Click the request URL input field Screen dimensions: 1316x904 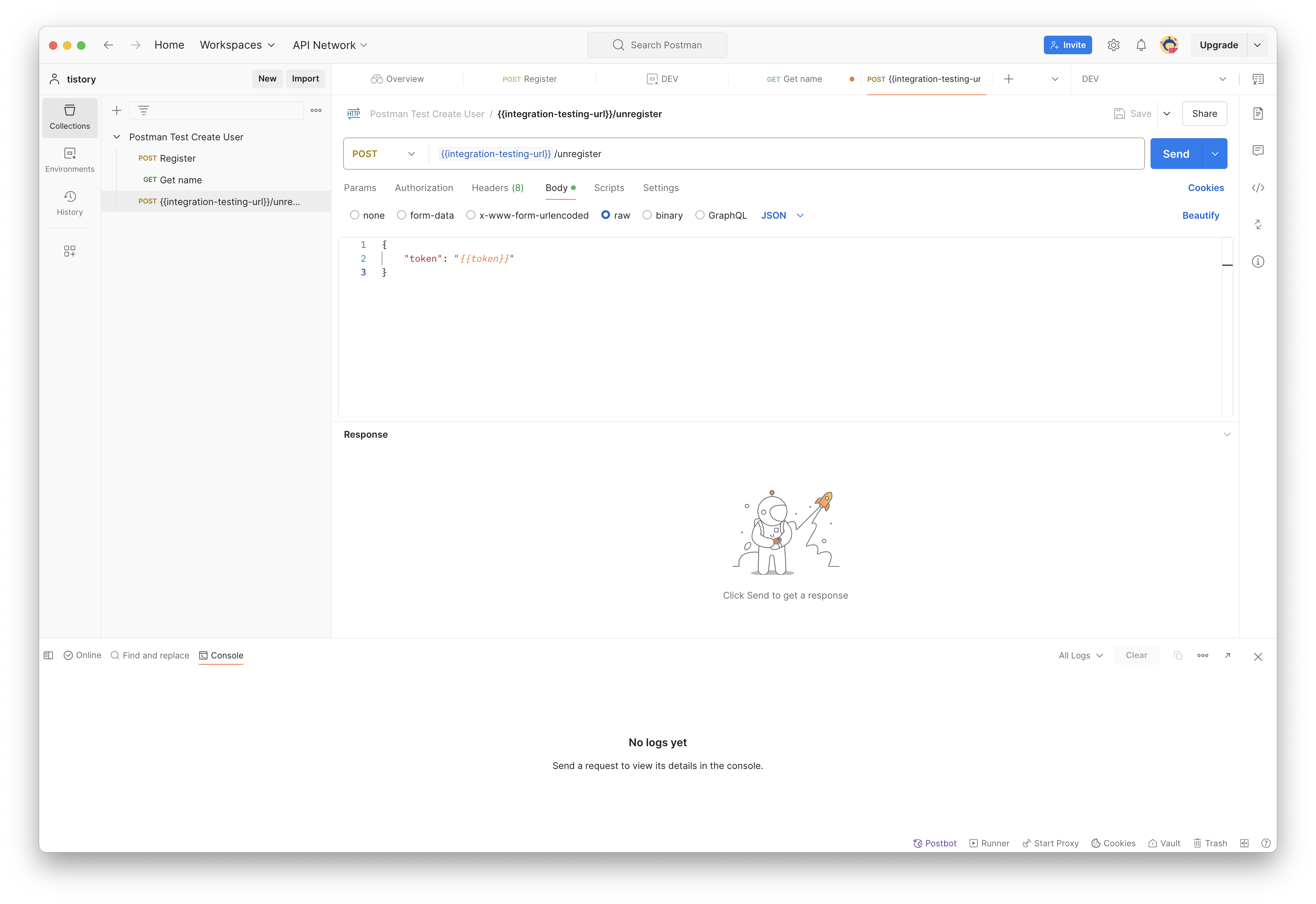(x=849, y=154)
